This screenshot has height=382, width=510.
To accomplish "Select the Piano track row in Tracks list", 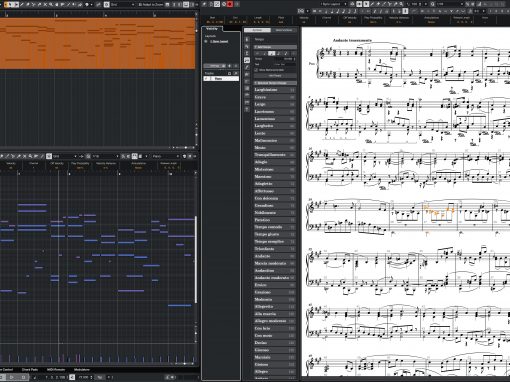I will (x=221, y=79).
